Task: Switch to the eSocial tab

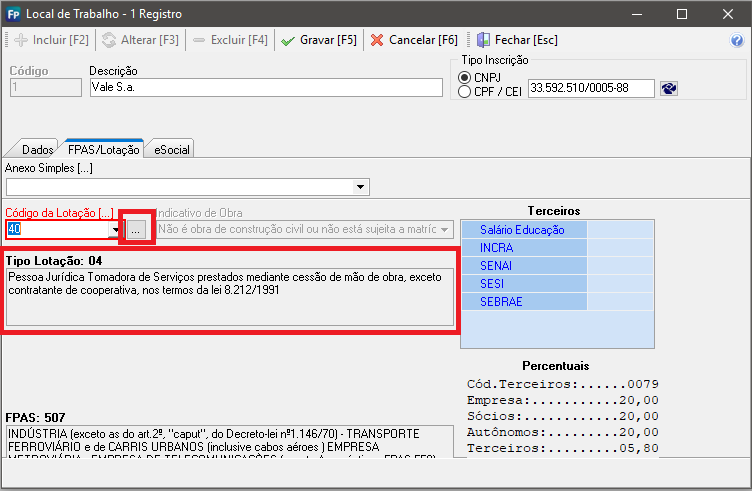Action: pyautogui.click(x=170, y=149)
